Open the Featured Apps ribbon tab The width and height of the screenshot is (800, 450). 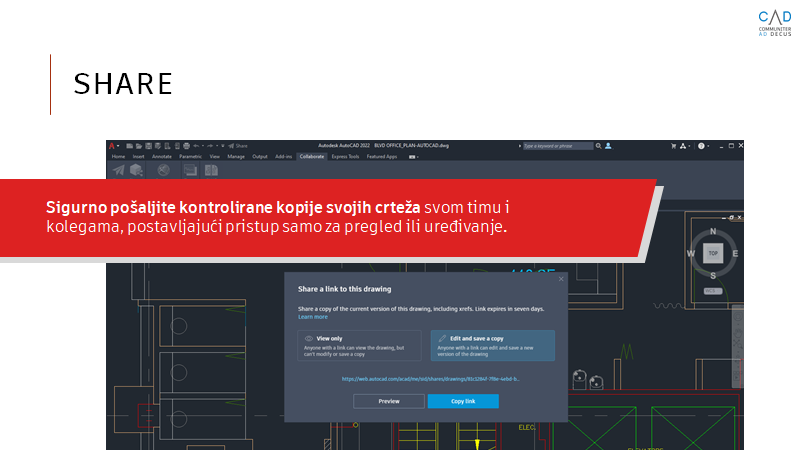pos(382,157)
